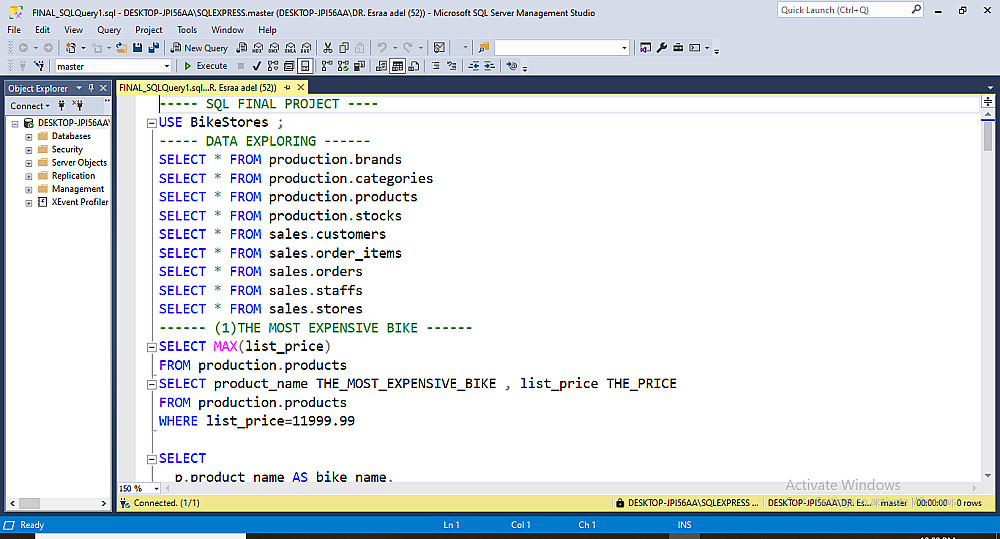Screen dimensions: 1000x539
Task: Expand the Replication folder node
Action: coord(29,176)
